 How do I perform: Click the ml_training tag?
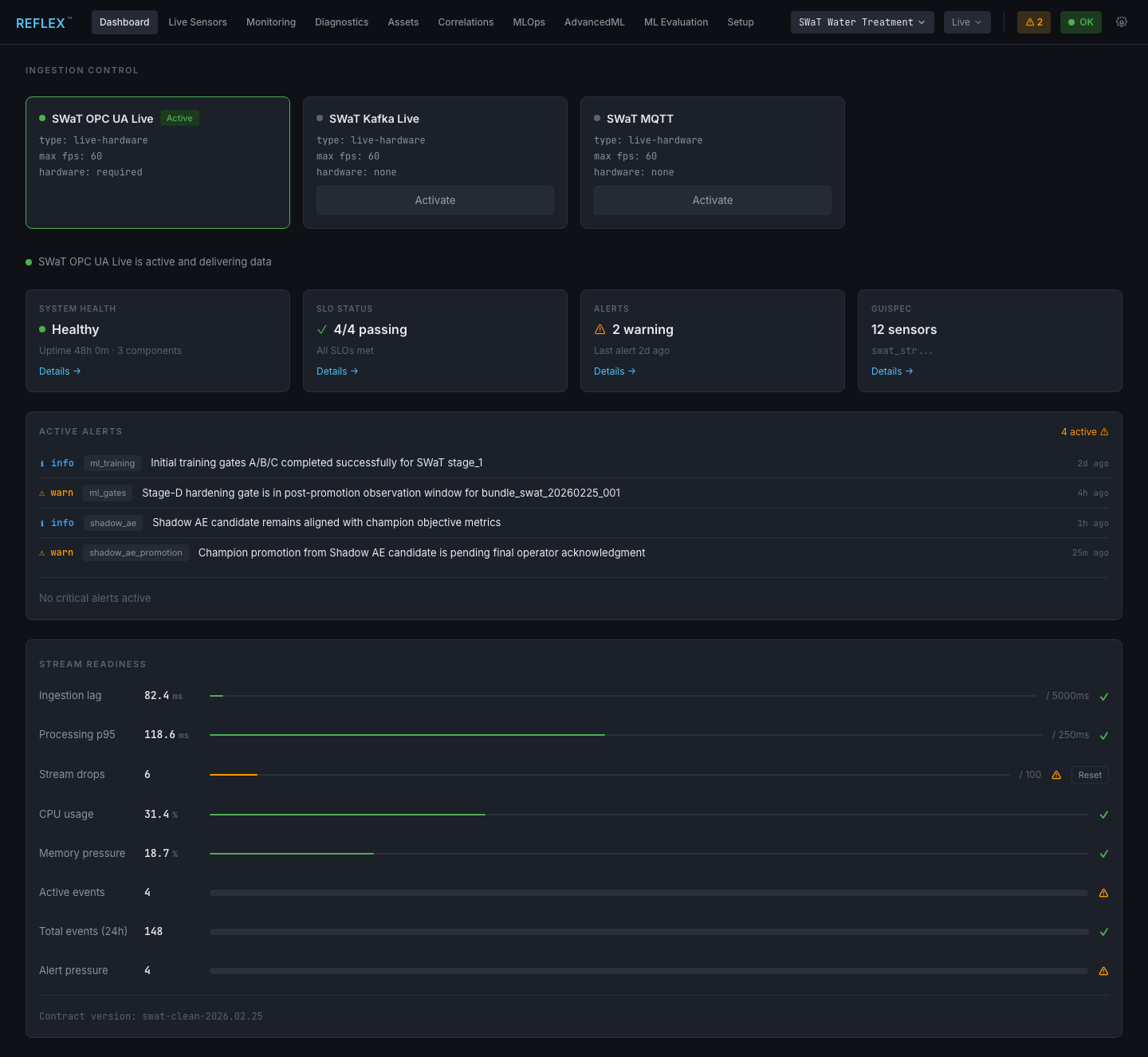(112, 463)
